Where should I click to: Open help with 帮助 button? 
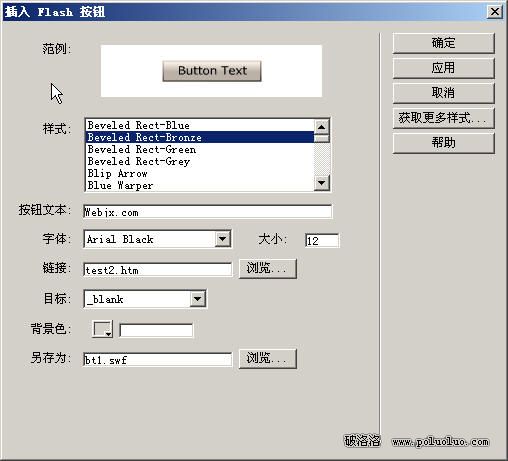(443, 143)
